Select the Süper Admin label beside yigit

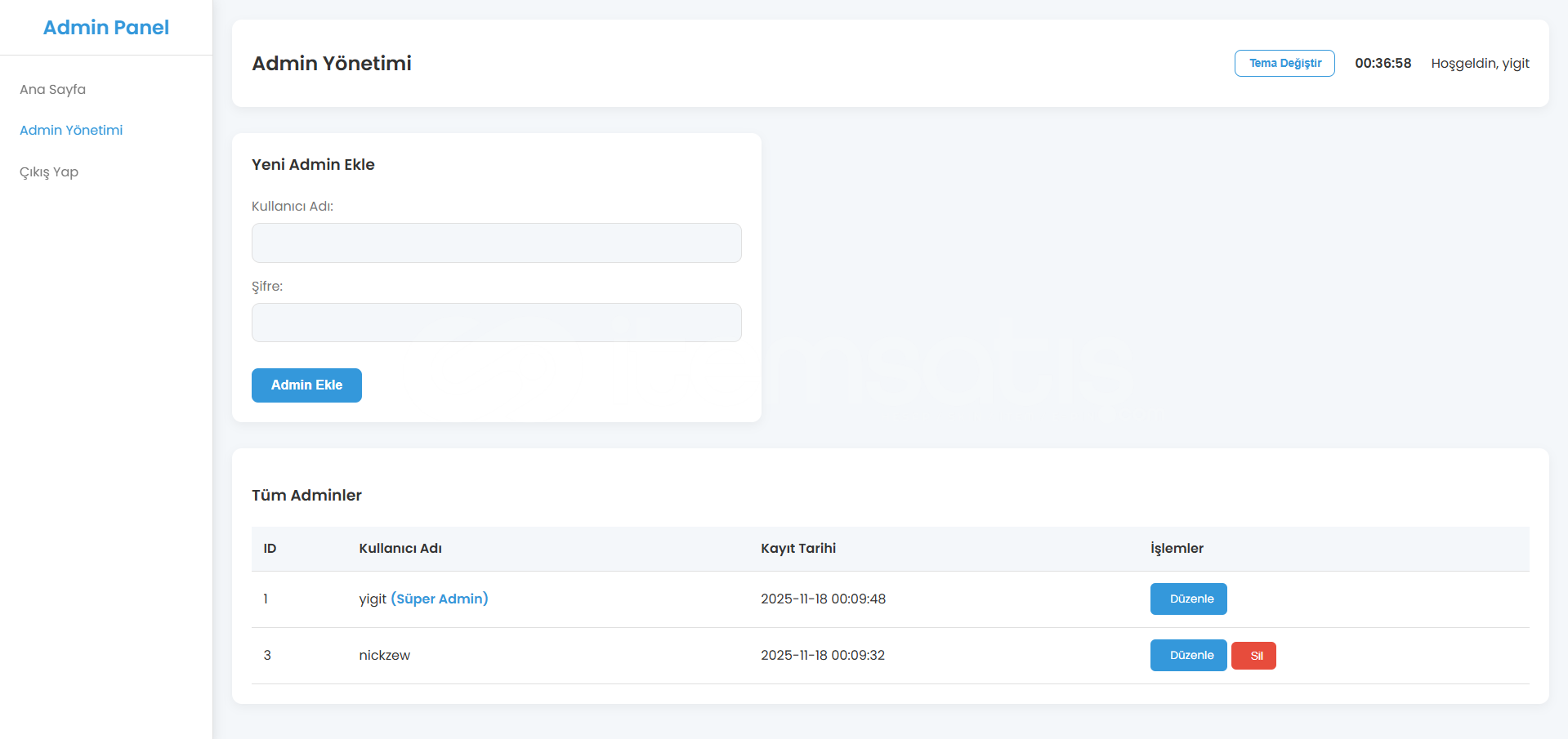(440, 599)
